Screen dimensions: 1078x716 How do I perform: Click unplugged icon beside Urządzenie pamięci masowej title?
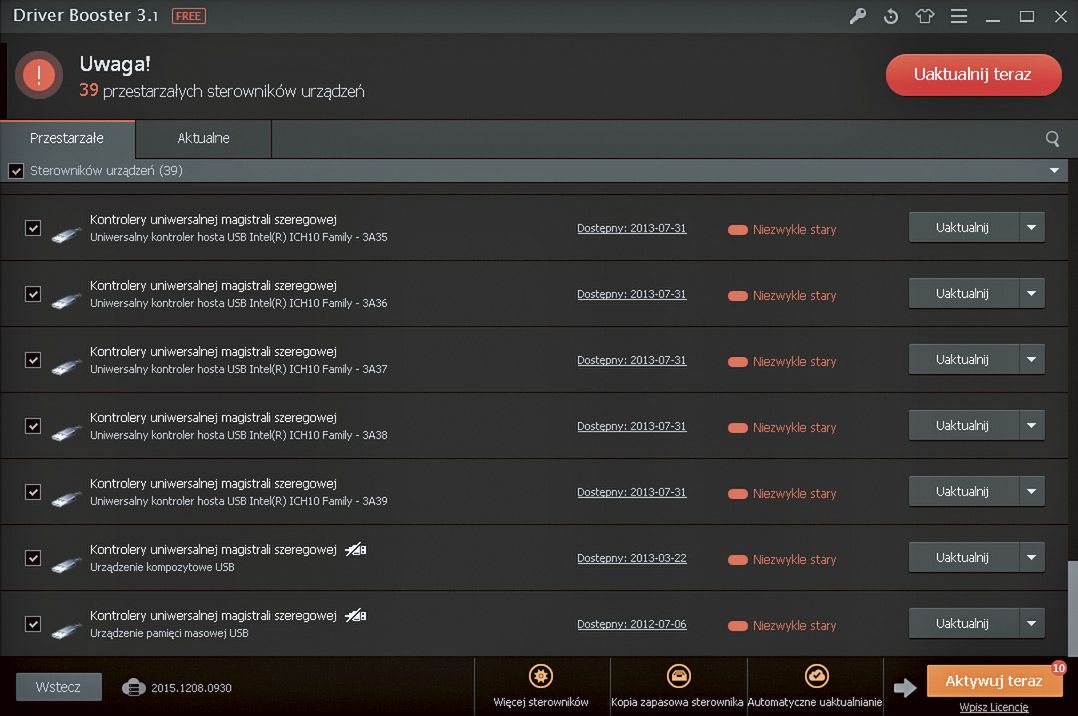(x=355, y=616)
